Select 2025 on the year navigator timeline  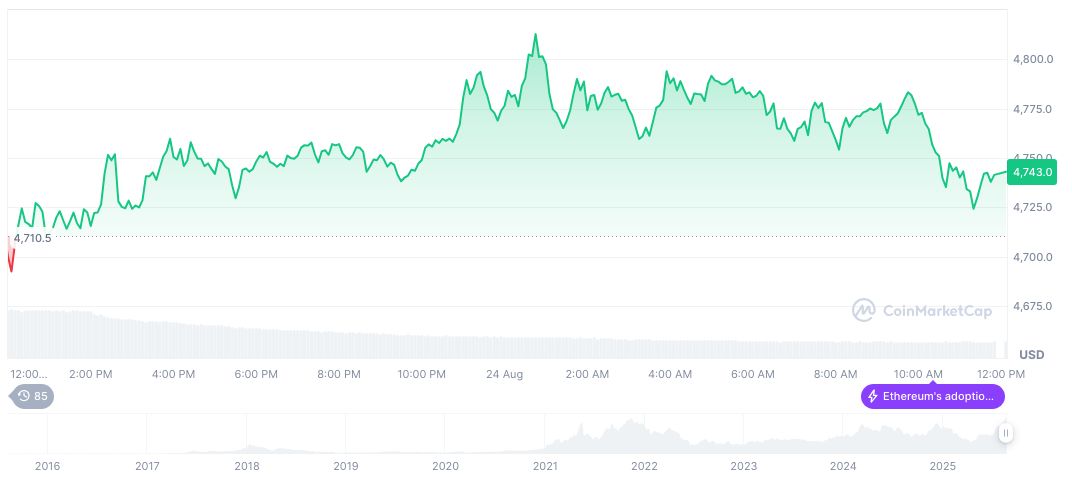942,466
